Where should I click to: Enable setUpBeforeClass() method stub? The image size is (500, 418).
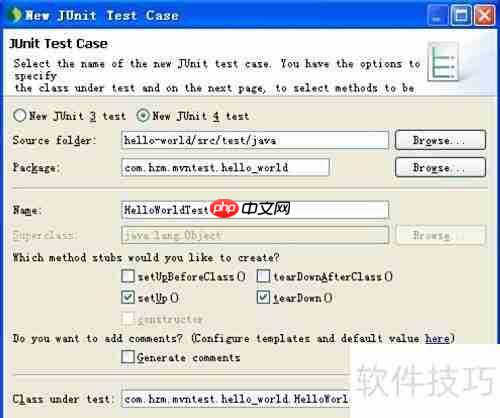pos(128,276)
